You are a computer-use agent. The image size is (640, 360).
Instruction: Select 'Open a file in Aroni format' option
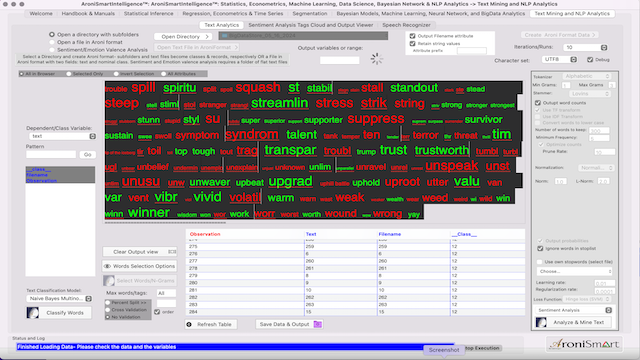tap(52, 42)
